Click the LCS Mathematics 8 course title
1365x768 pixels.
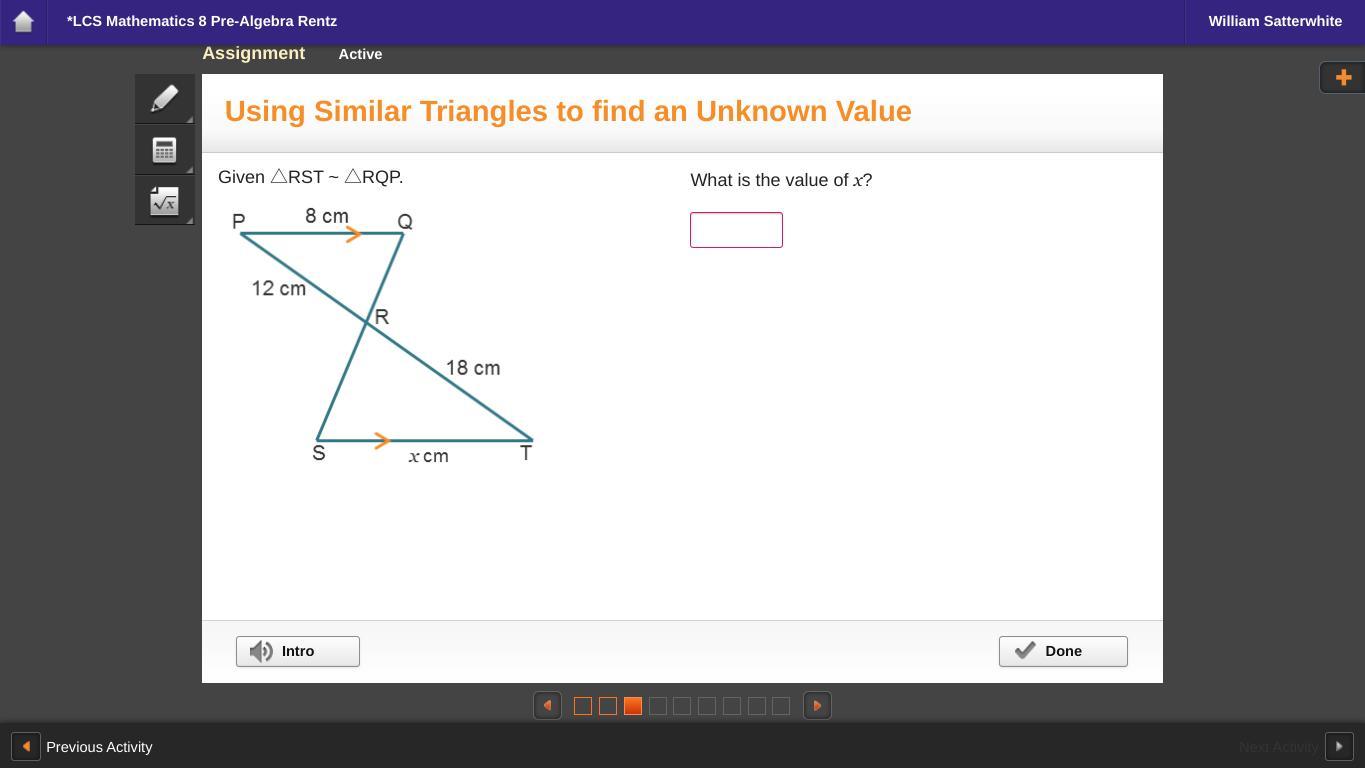point(202,21)
